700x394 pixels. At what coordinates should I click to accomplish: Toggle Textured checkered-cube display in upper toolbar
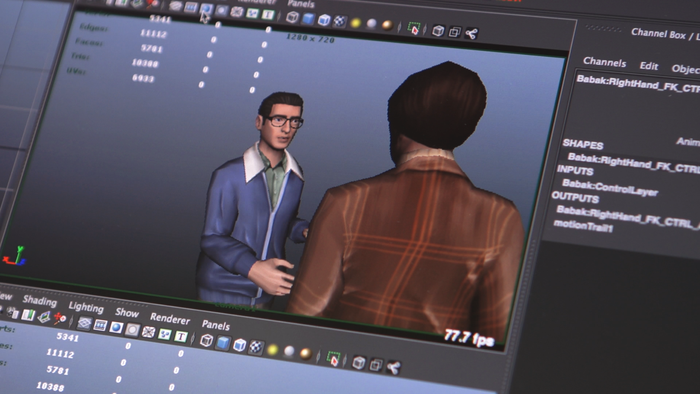point(340,21)
